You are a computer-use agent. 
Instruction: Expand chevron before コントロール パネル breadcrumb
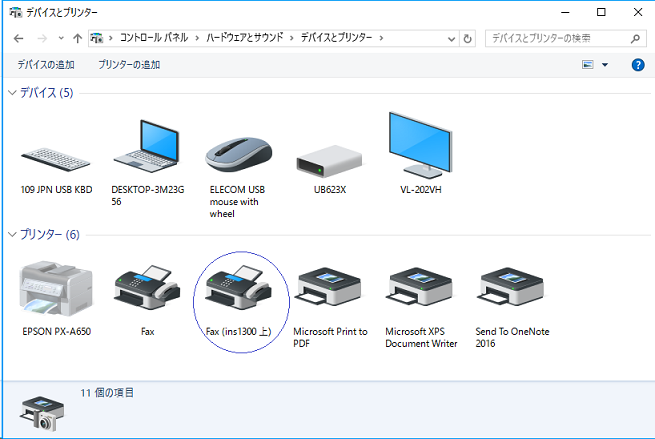(111, 38)
